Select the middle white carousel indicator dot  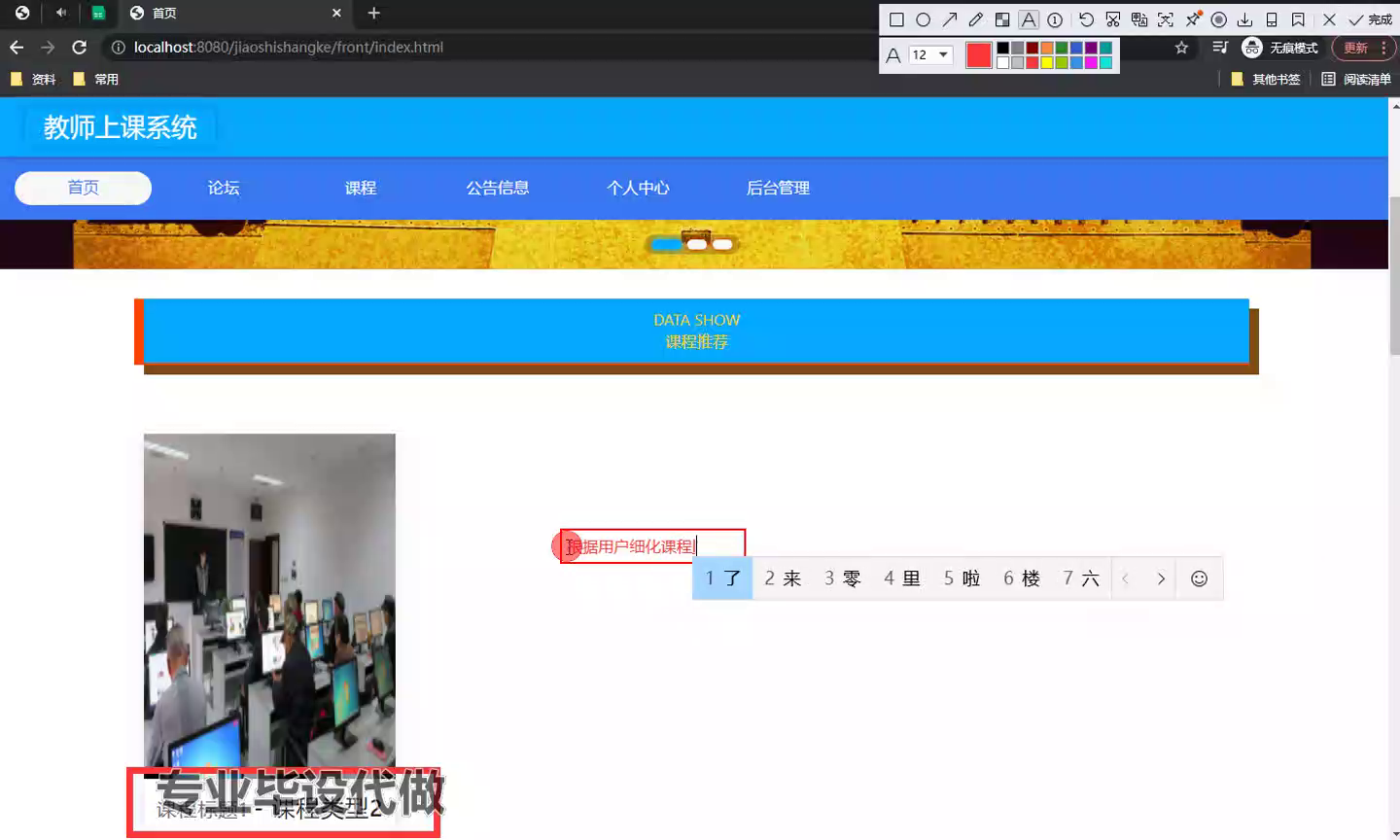point(697,244)
